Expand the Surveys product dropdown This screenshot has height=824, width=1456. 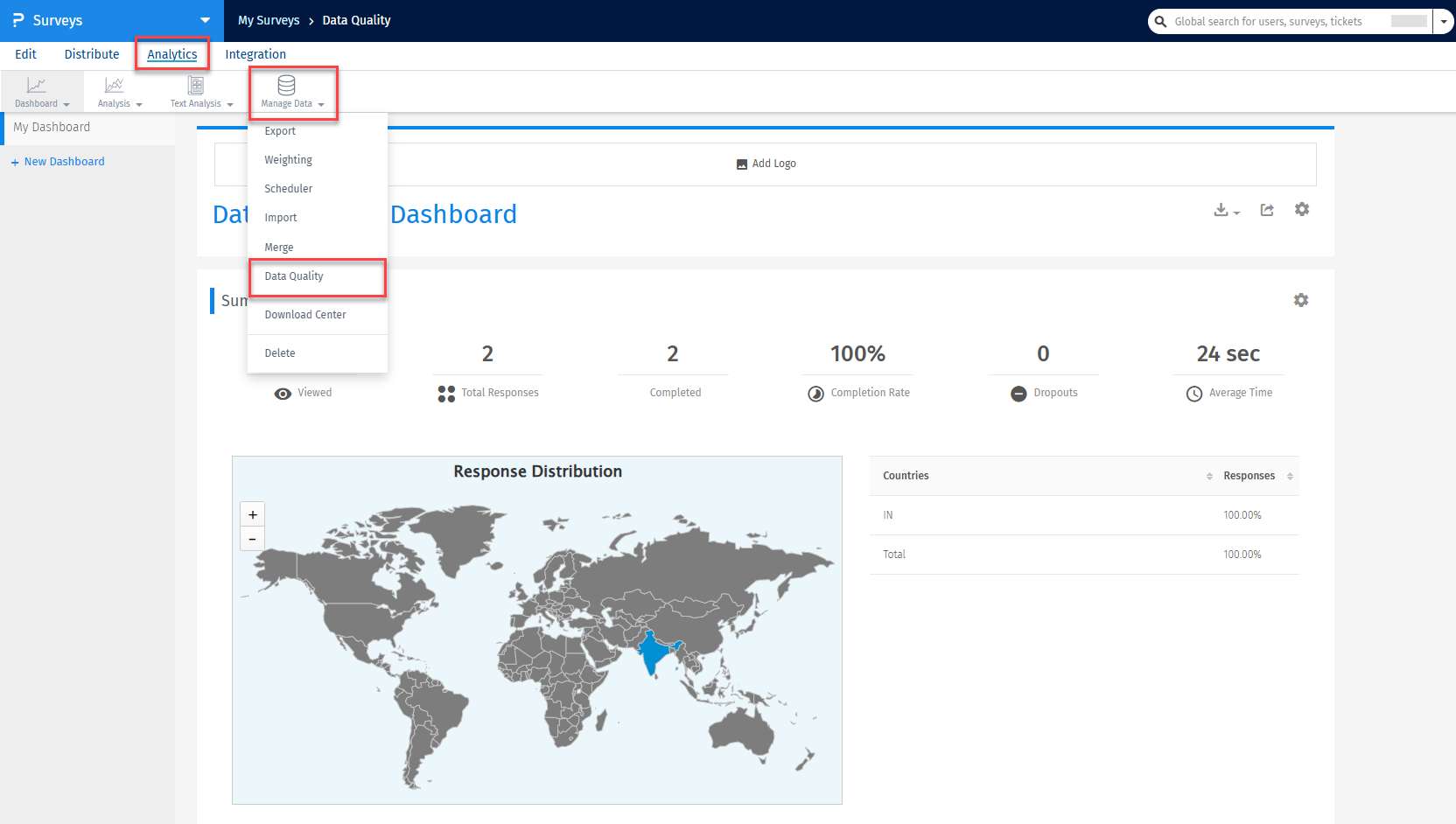tap(205, 20)
